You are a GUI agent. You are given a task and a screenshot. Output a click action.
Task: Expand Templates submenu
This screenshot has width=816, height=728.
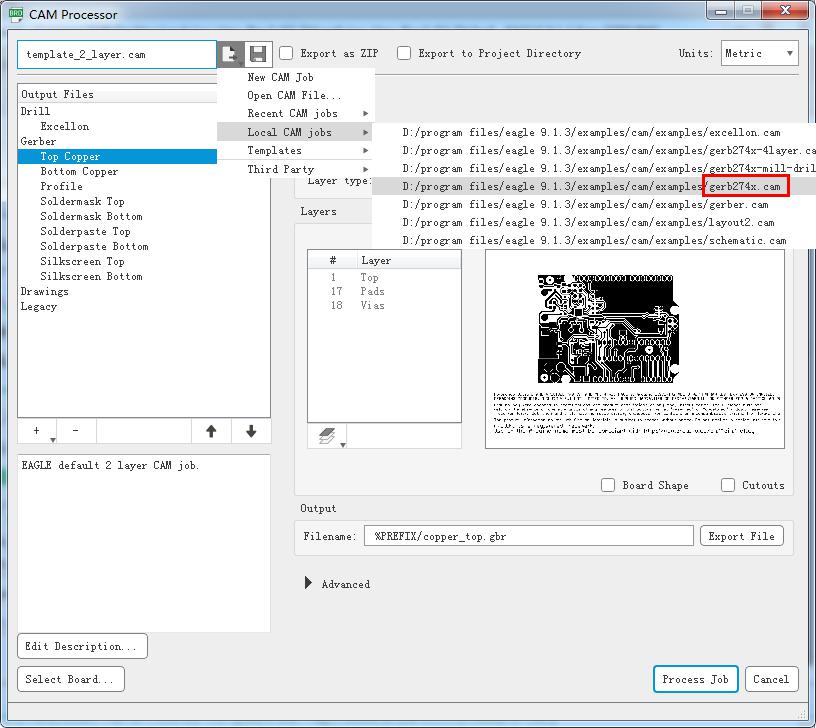(x=296, y=150)
